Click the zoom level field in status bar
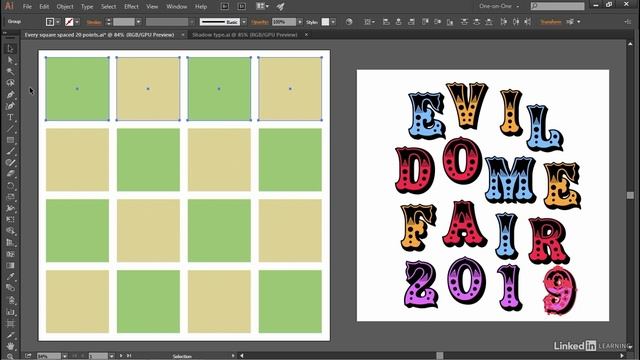 click(x=49, y=356)
